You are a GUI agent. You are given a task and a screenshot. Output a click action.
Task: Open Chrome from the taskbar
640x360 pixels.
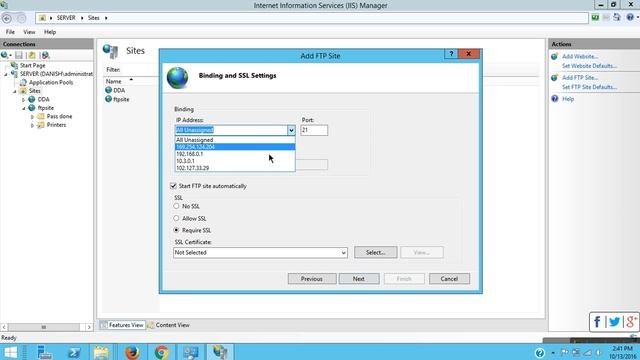click(x=162, y=352)
